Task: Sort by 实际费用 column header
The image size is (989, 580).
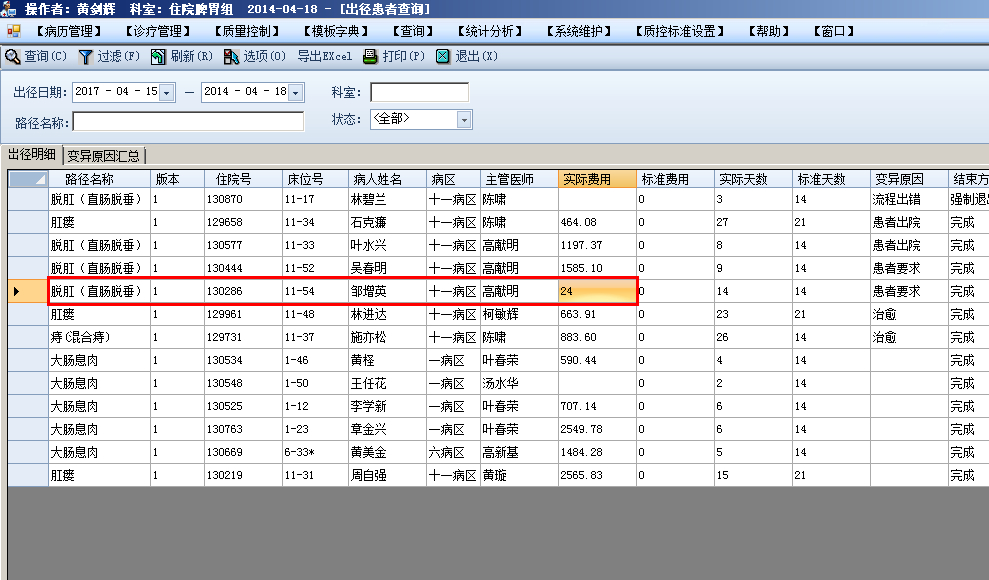Action: pos(597,179)
